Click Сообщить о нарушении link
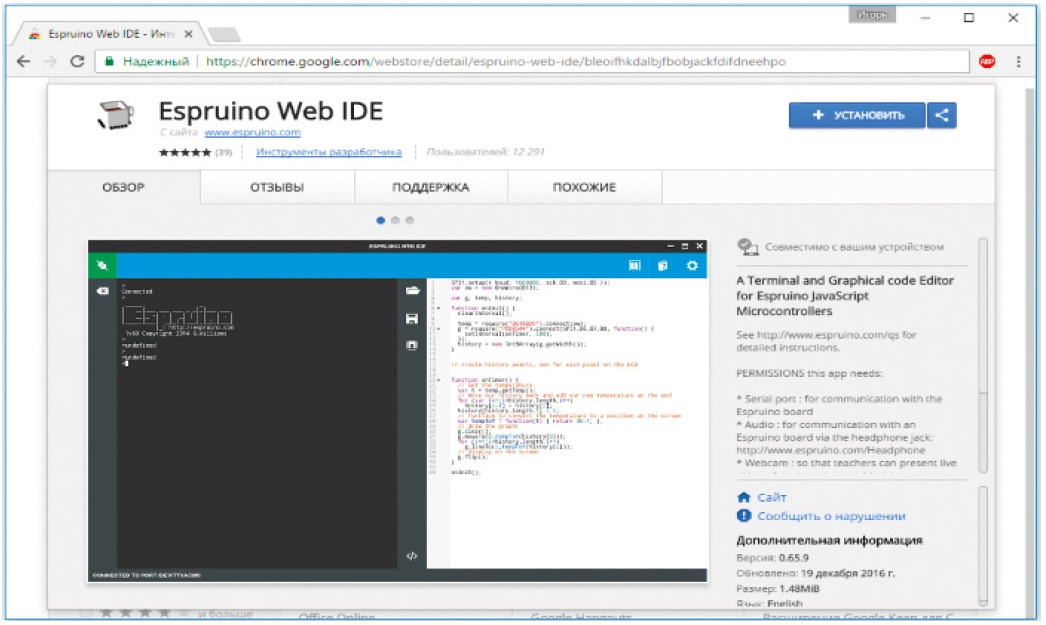 pos(831,516)
